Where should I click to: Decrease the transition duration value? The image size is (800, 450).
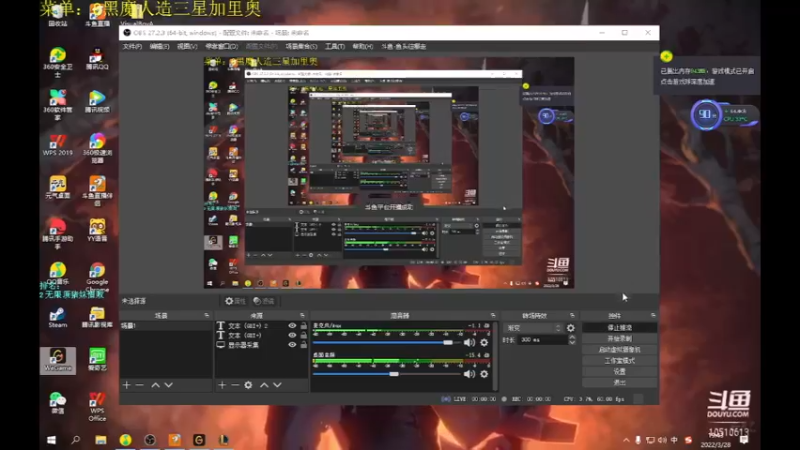(572, 342)
